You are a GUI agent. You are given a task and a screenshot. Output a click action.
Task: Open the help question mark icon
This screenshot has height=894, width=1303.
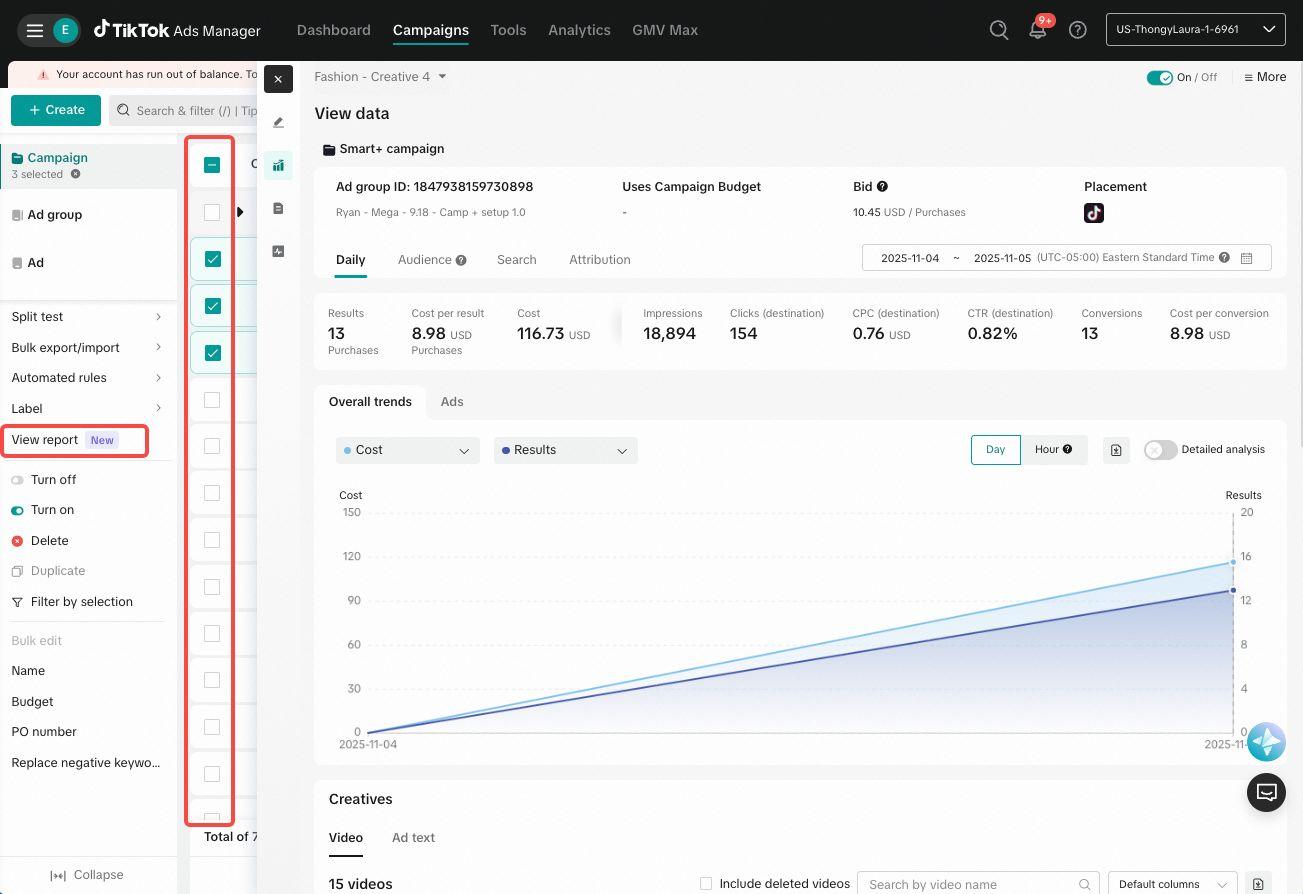coord(1077,30)
